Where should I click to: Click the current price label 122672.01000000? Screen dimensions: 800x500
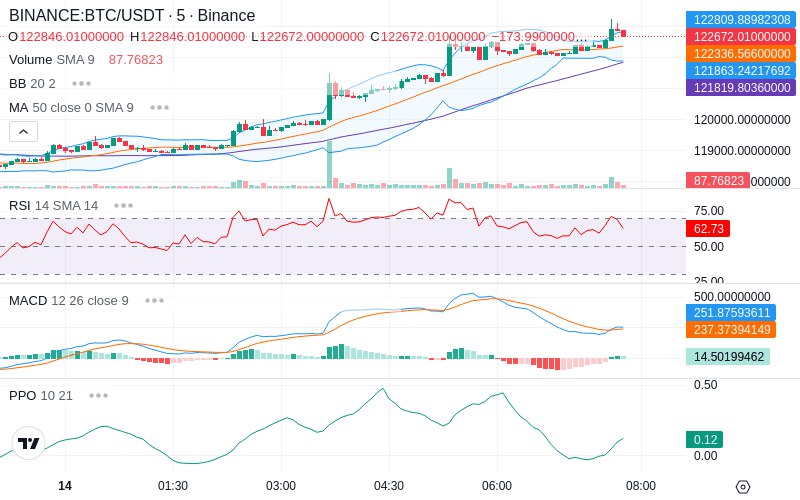pos(741,37)
